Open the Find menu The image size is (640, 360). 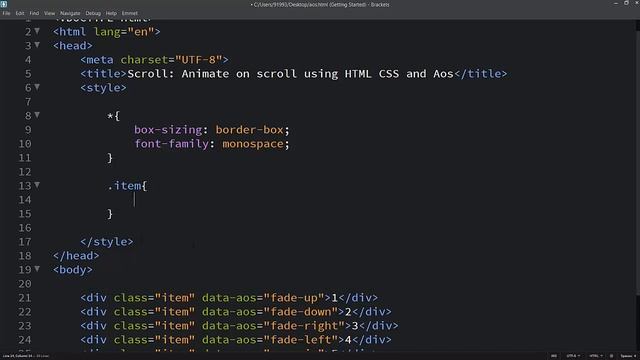click(x=34, y=13)
